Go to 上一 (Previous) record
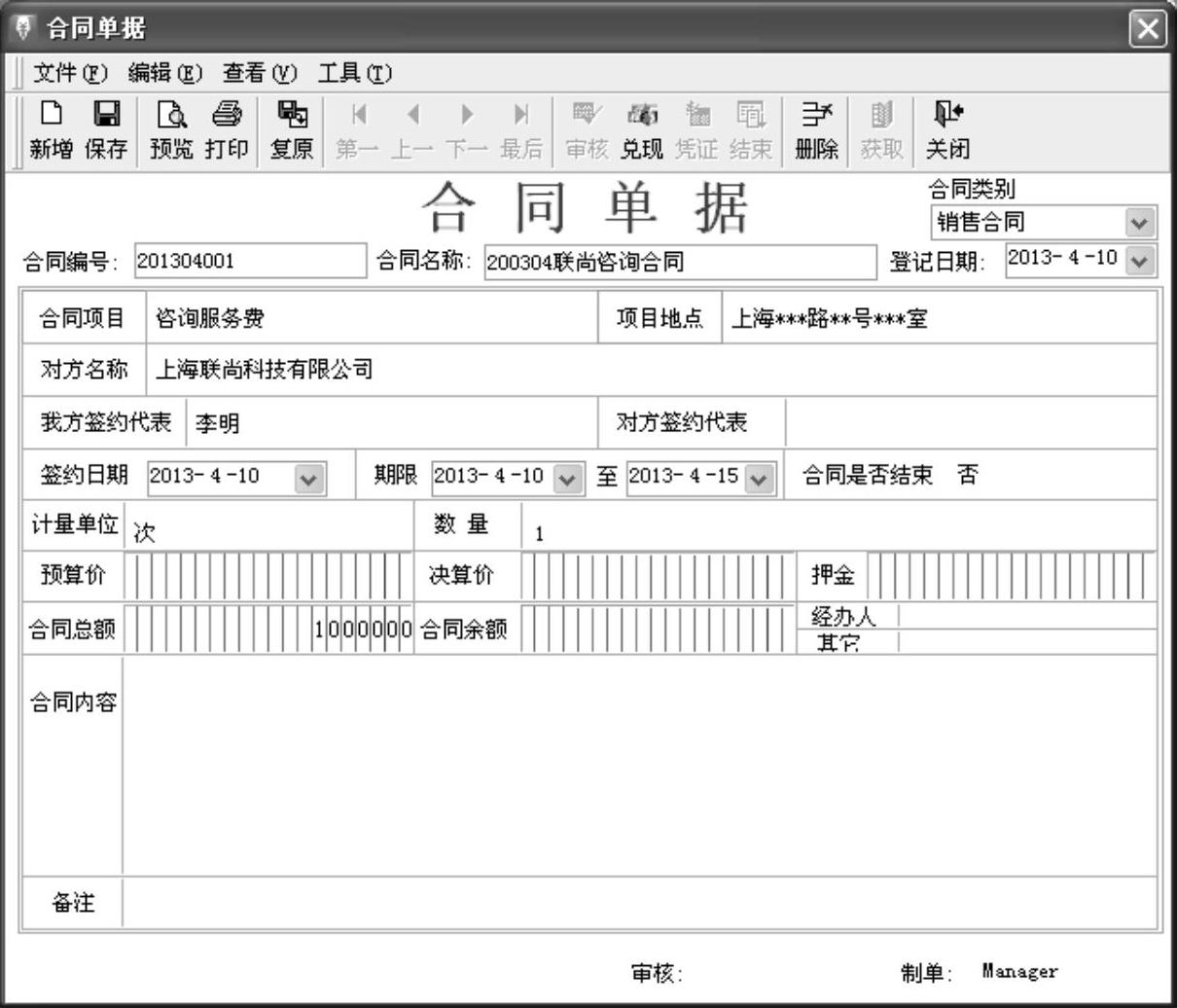This screenshot has width=1177, height=1008. click(x=413, y=130)
